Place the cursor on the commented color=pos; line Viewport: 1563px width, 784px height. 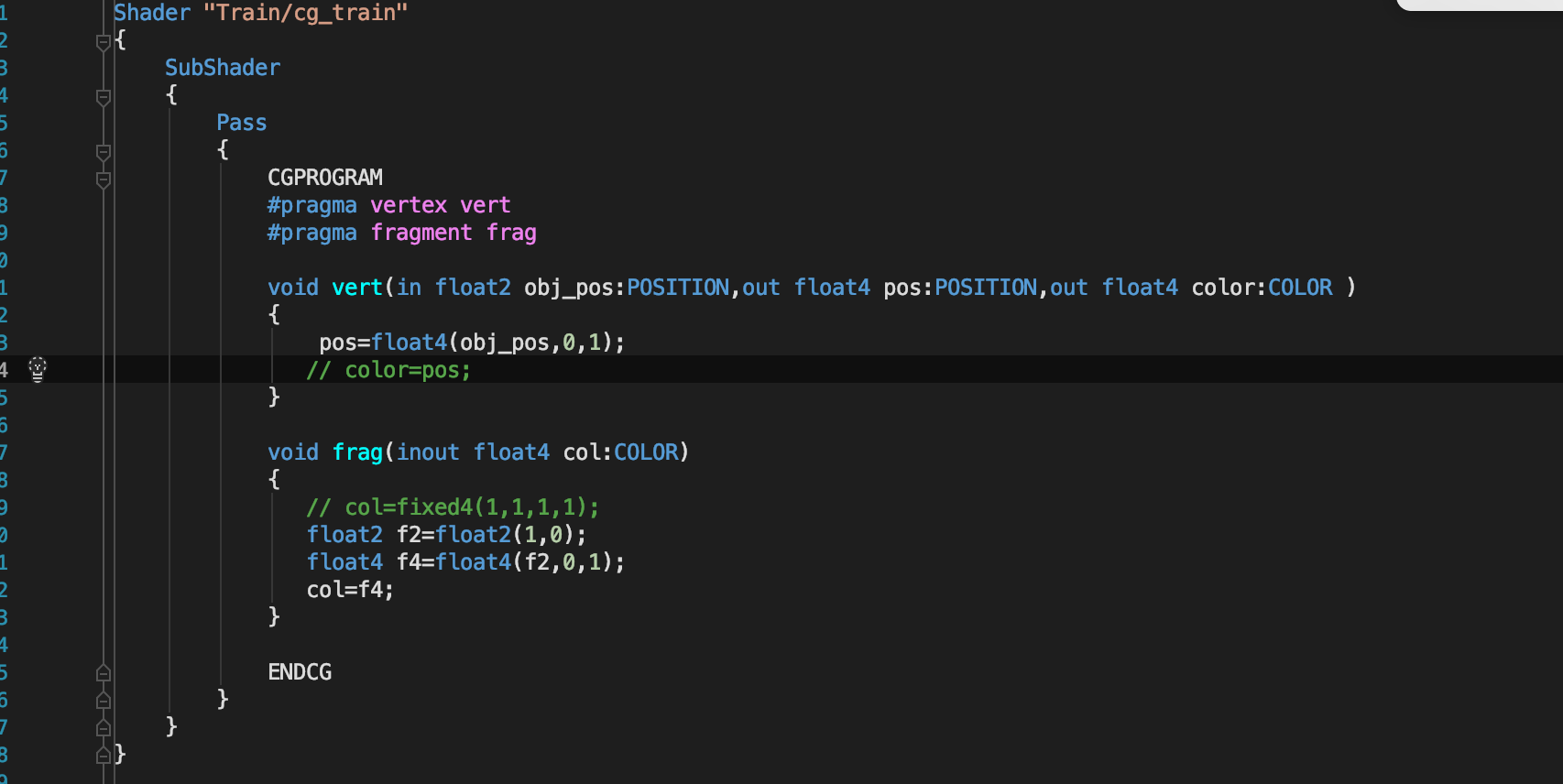(x=388, y=370)
